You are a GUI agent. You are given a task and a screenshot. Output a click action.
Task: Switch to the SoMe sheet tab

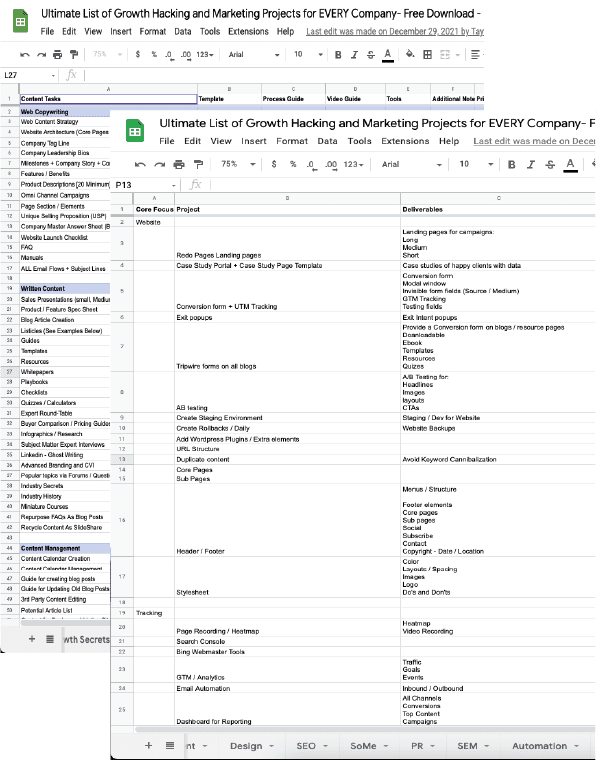[369, 746]
